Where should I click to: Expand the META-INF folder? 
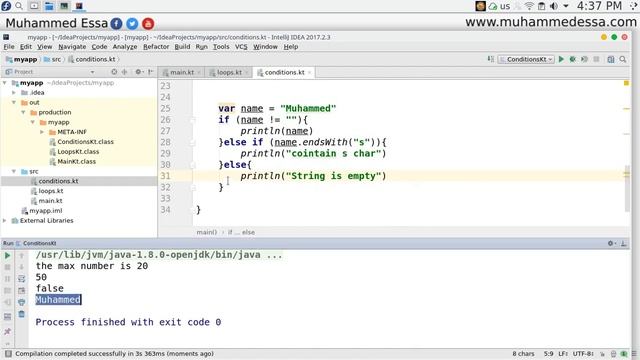point(42,132)
